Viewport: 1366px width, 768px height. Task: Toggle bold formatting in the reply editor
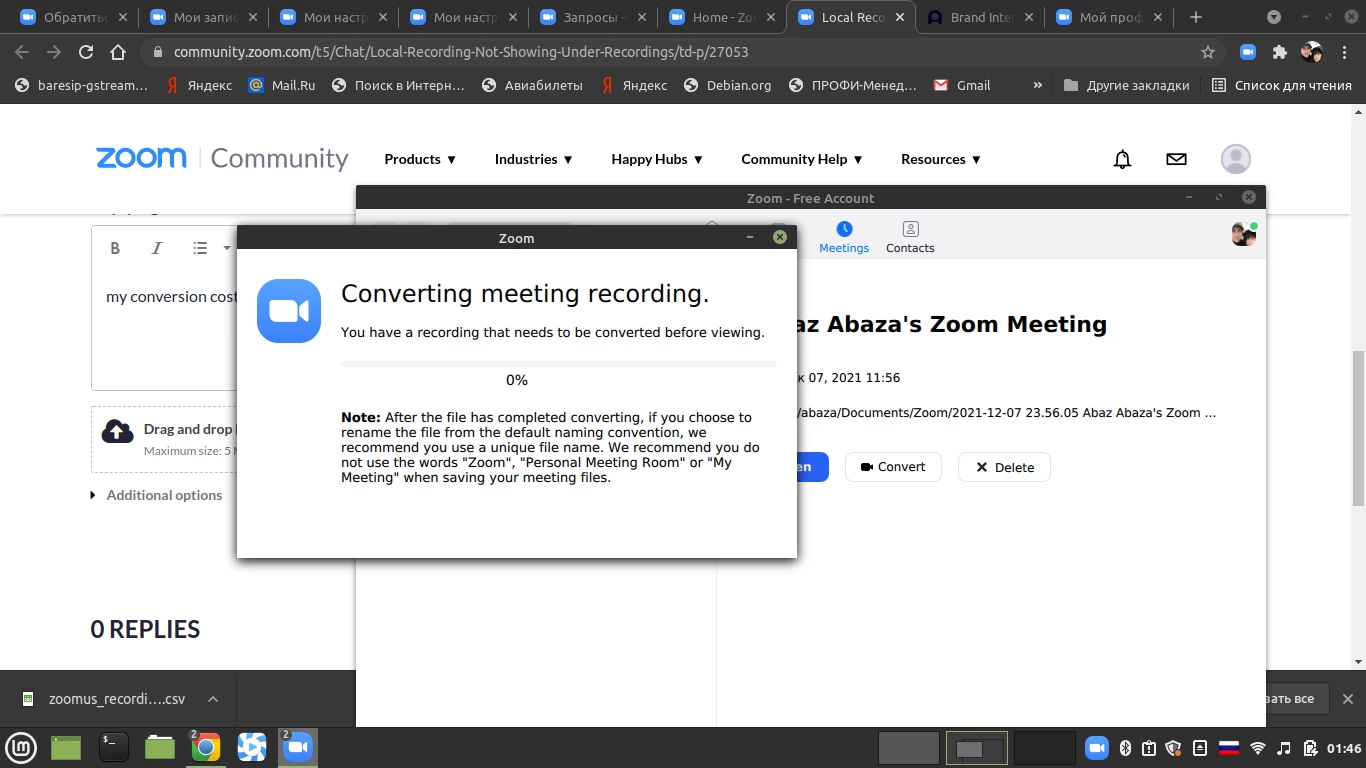(115, 248)
